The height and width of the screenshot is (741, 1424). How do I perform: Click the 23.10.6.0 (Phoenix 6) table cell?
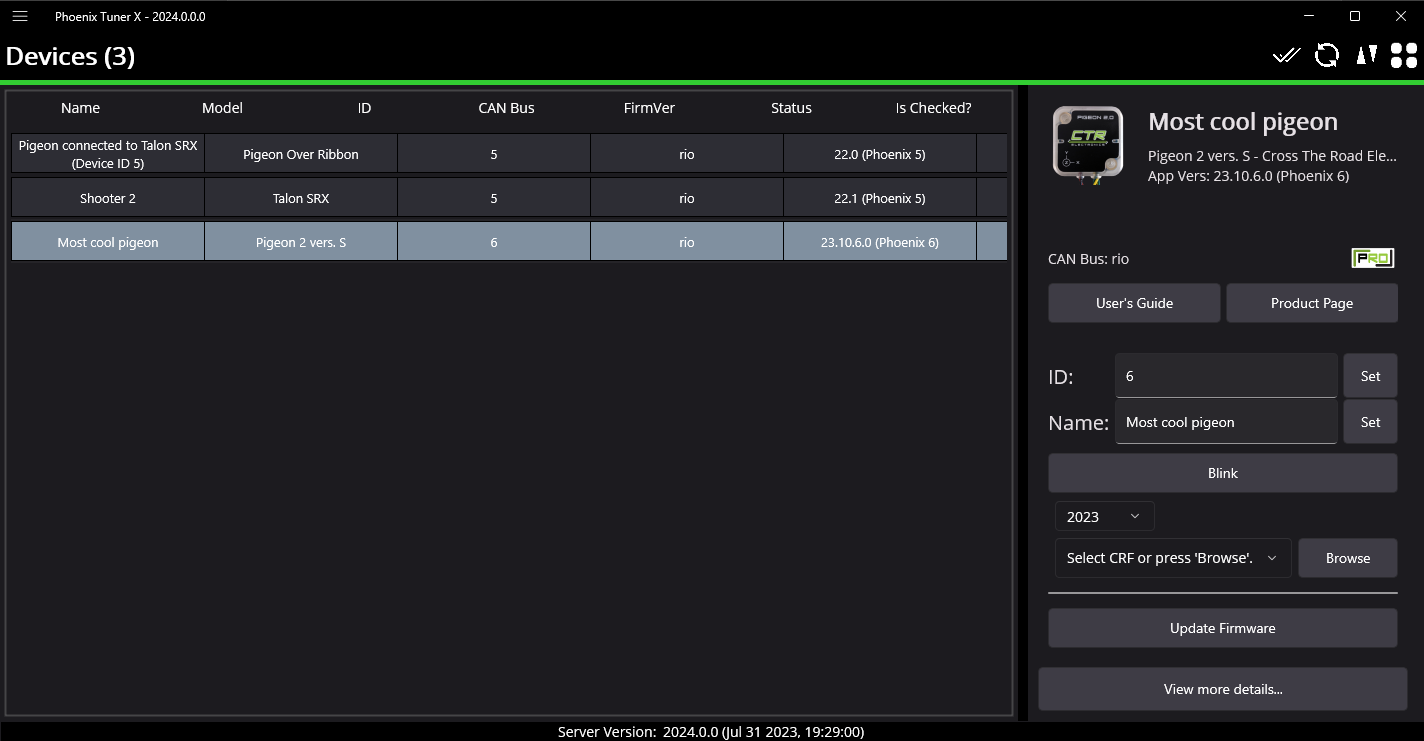[880, 242]
